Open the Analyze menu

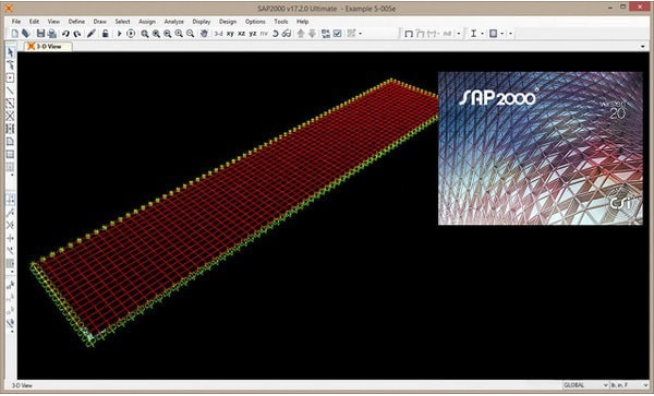174,21
